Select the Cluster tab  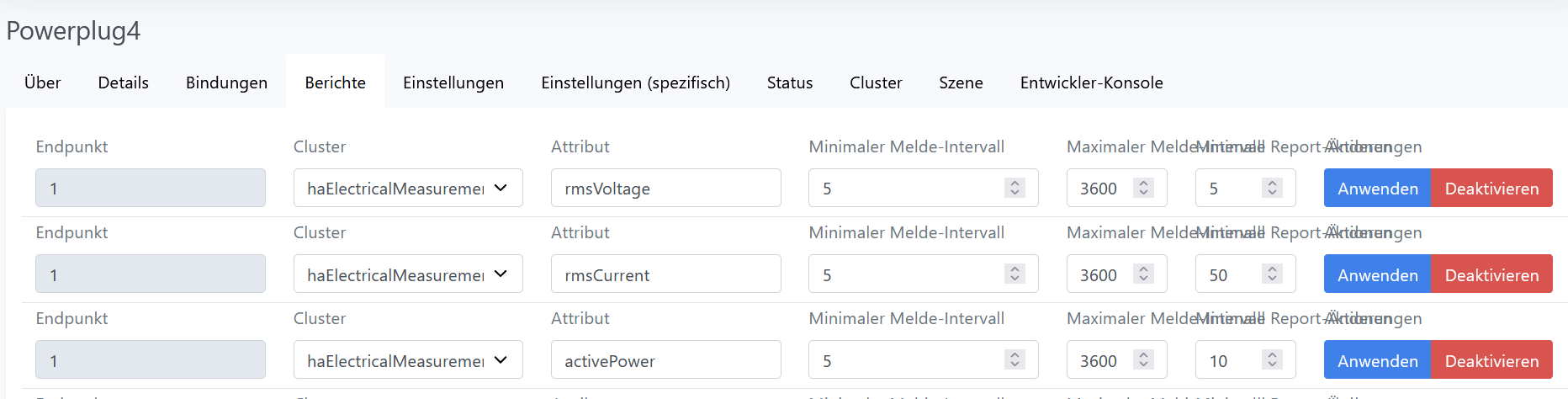(876, 82)
